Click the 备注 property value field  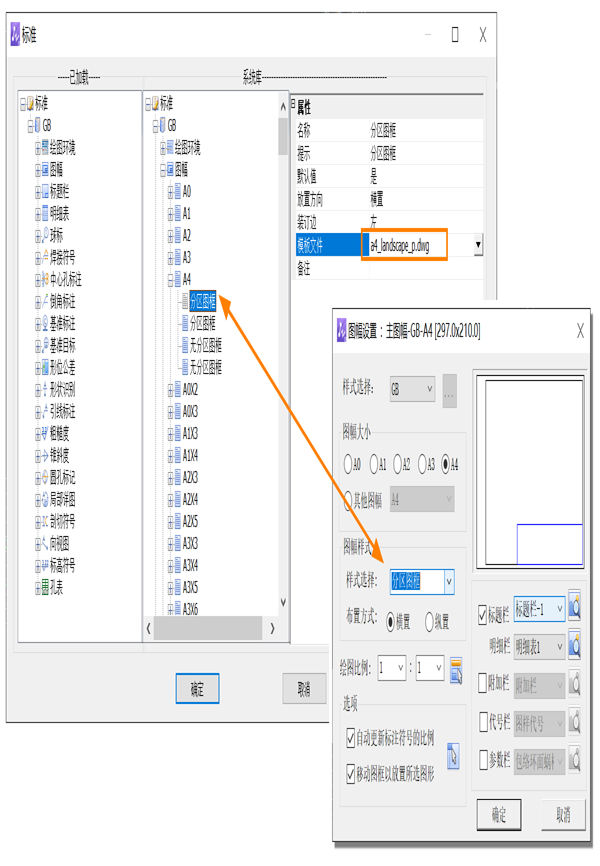(x=426, y=269)
